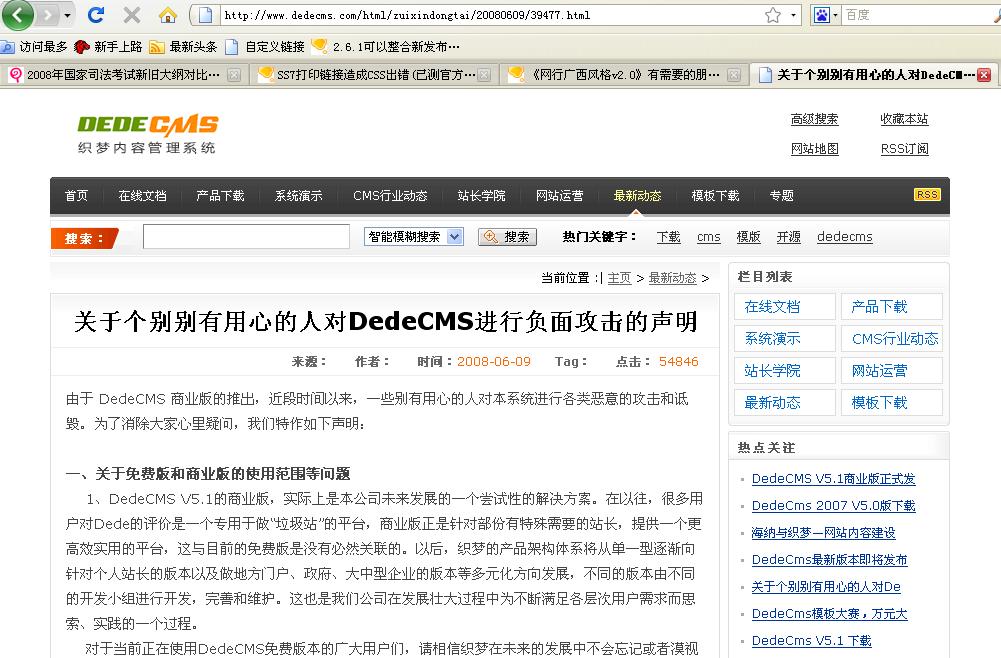This screenshot has width=1001, height=658.
Task: Bookmark this page with the star icon
Action: [x=772, y=15]
